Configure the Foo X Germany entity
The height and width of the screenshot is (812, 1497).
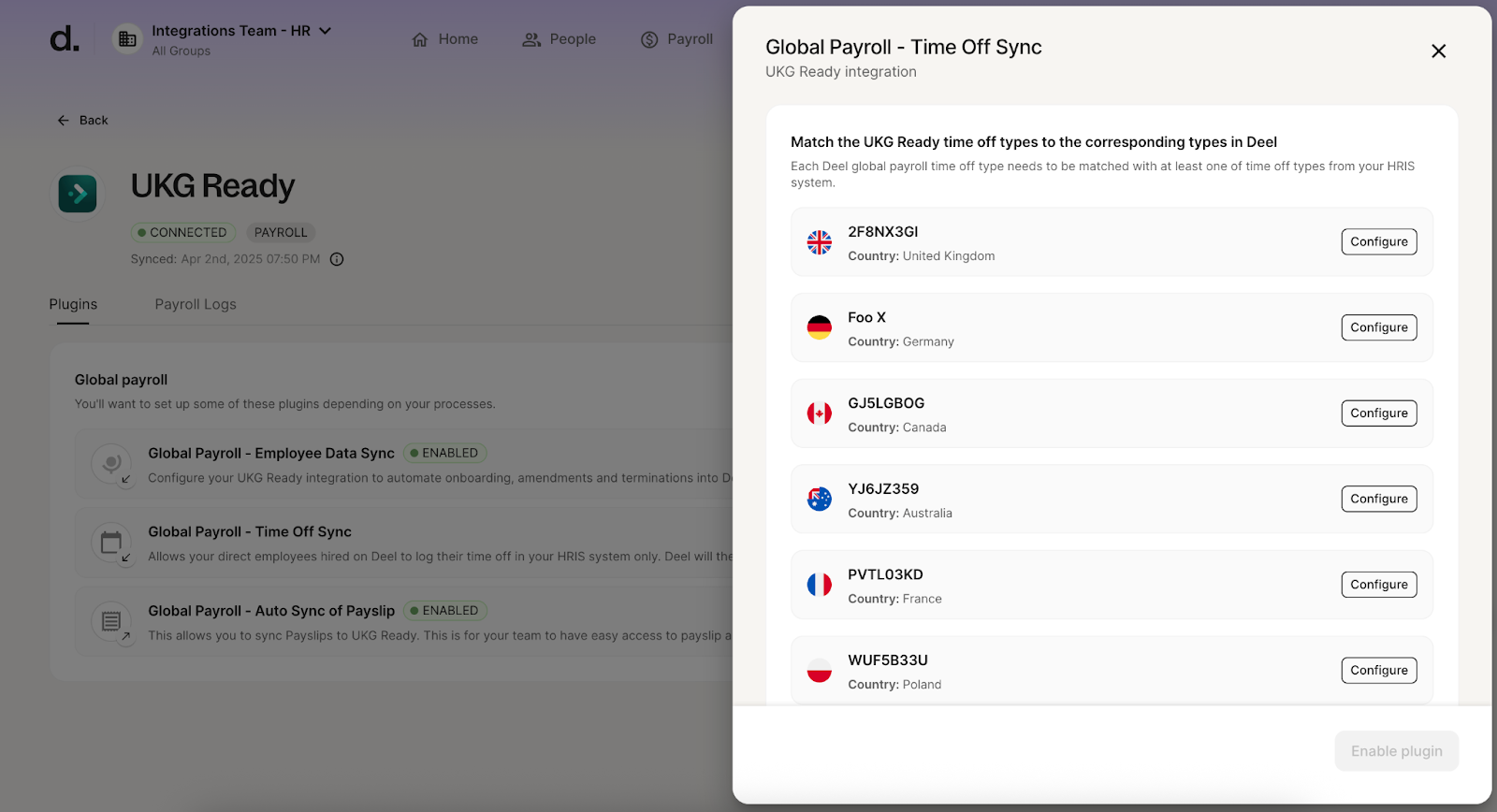click(x=1379, y=327)
